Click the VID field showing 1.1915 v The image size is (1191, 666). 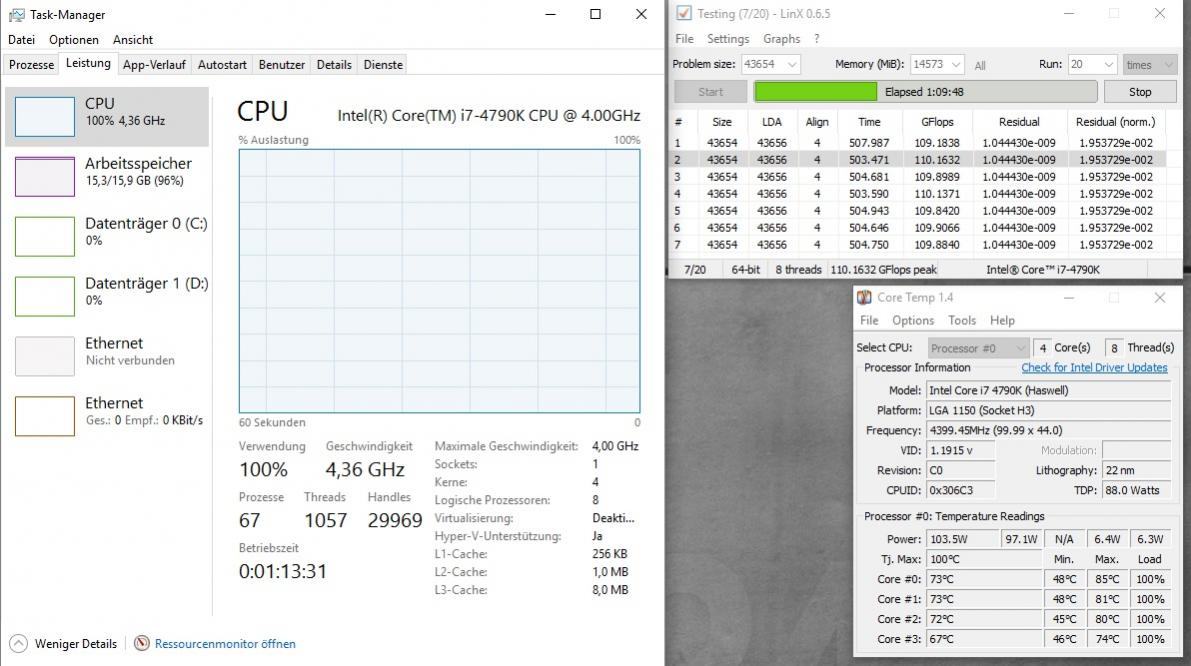960,450
